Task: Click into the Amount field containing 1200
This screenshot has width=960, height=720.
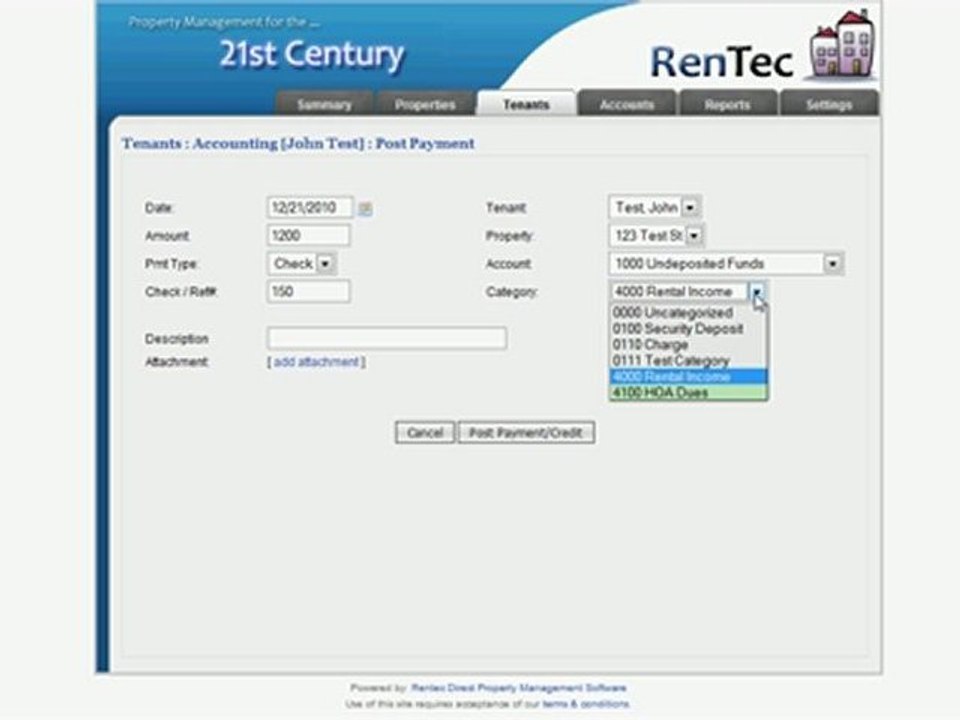Action: coord(309,236)
